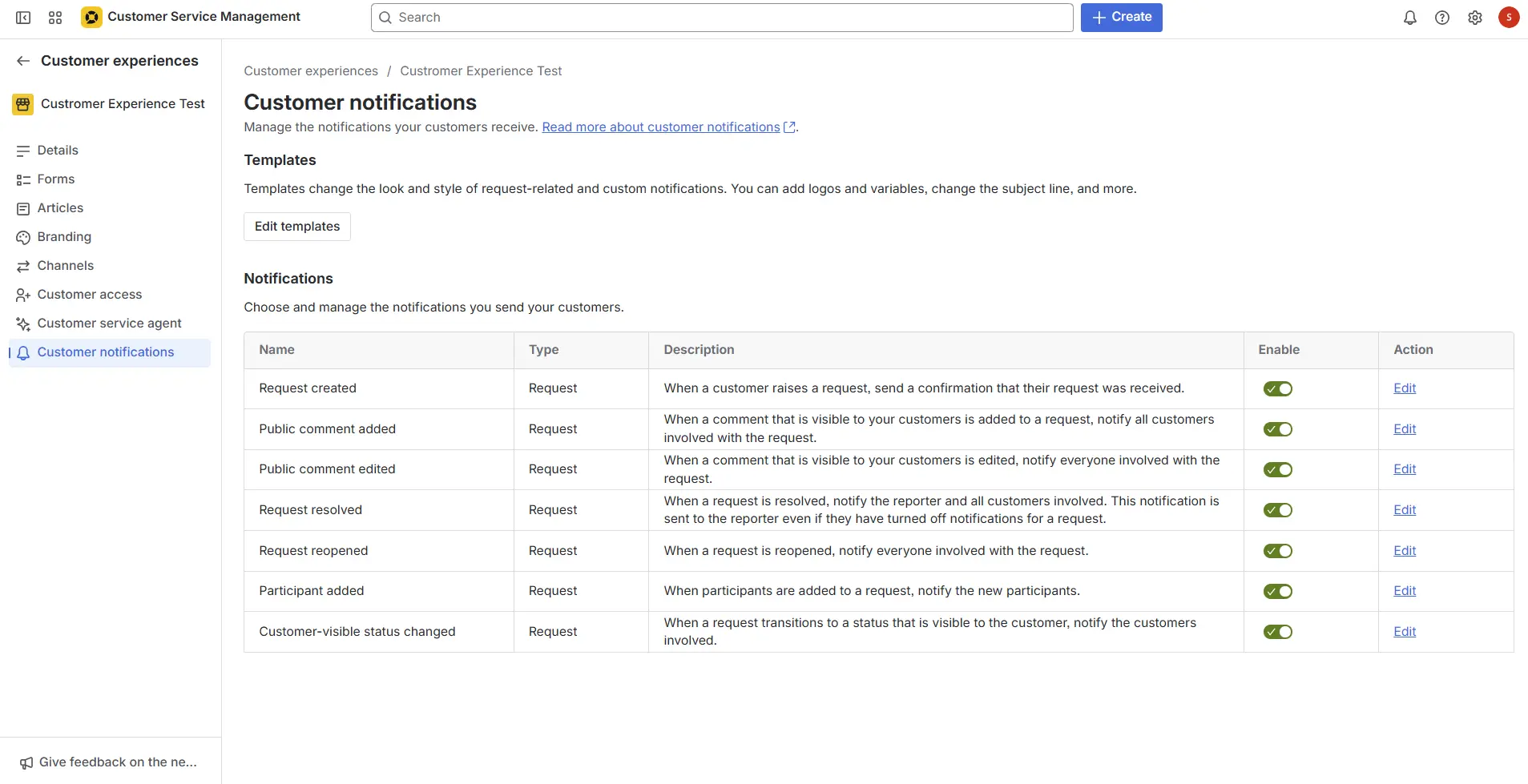Viewport: 1528px width, 784px height.
Task: Turn off the Request resolved toggle
Action: pyautogui.click(x=1277, y=510)
